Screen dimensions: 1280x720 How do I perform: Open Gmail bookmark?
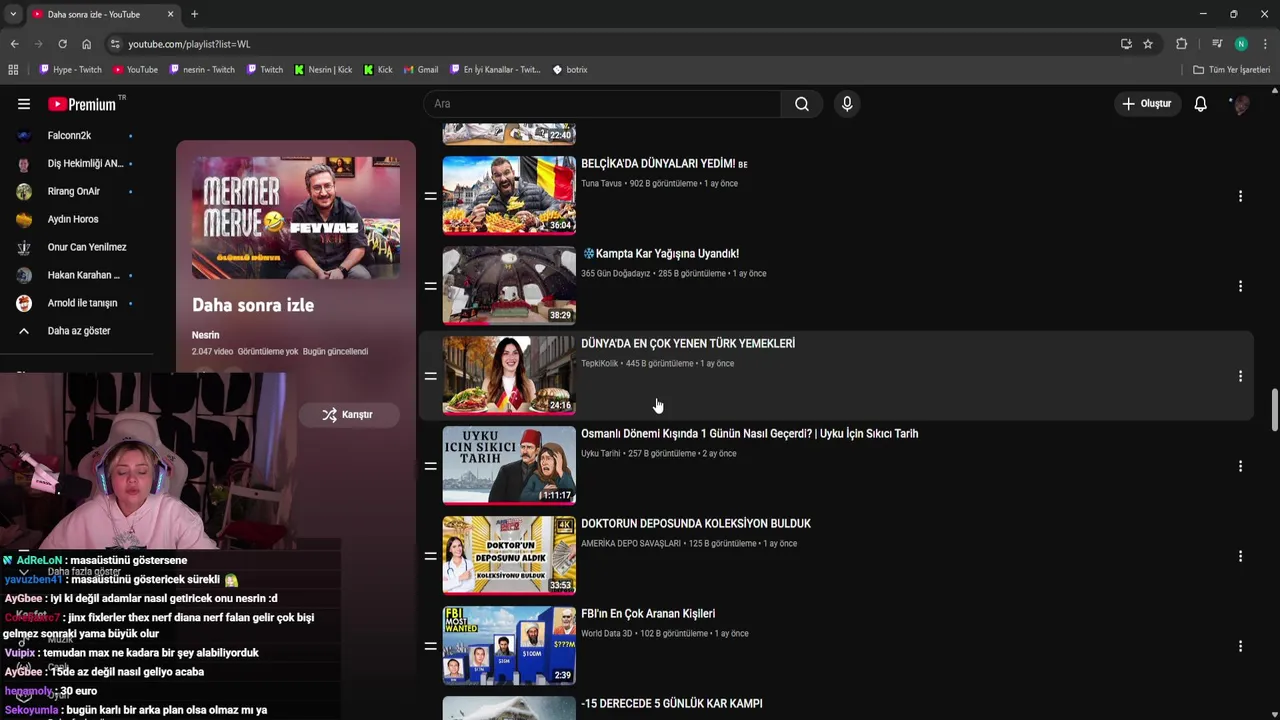click(421, 70)
